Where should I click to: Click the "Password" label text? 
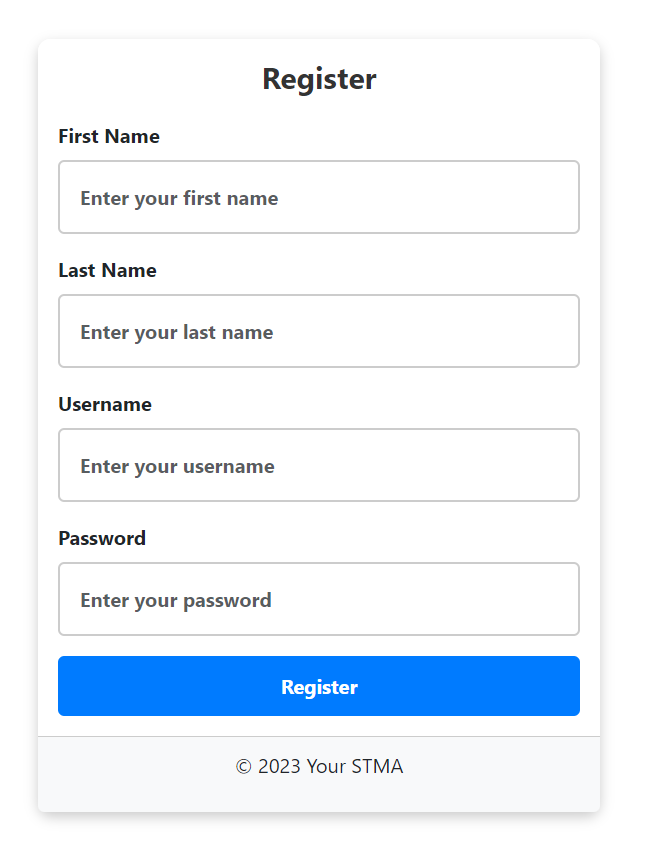click(x=102, y=538)
